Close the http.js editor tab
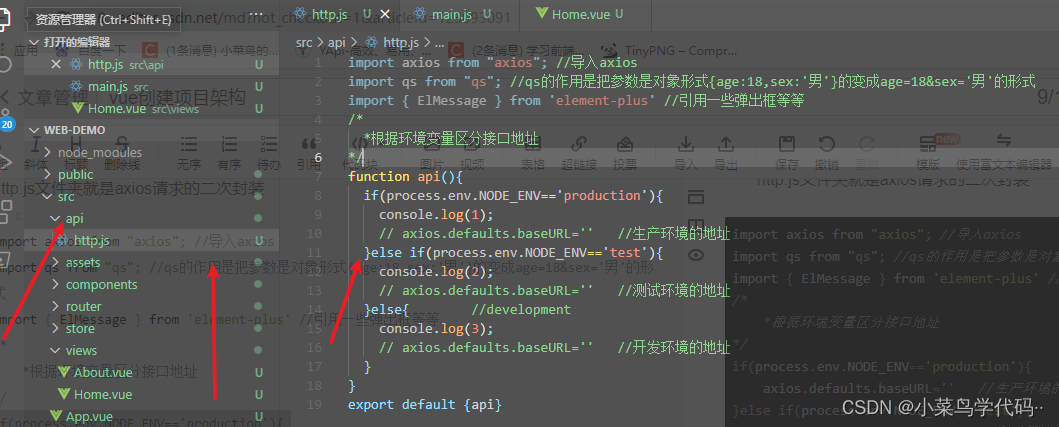The height and width of the screenshot is (427, 1059). point(385,14)
